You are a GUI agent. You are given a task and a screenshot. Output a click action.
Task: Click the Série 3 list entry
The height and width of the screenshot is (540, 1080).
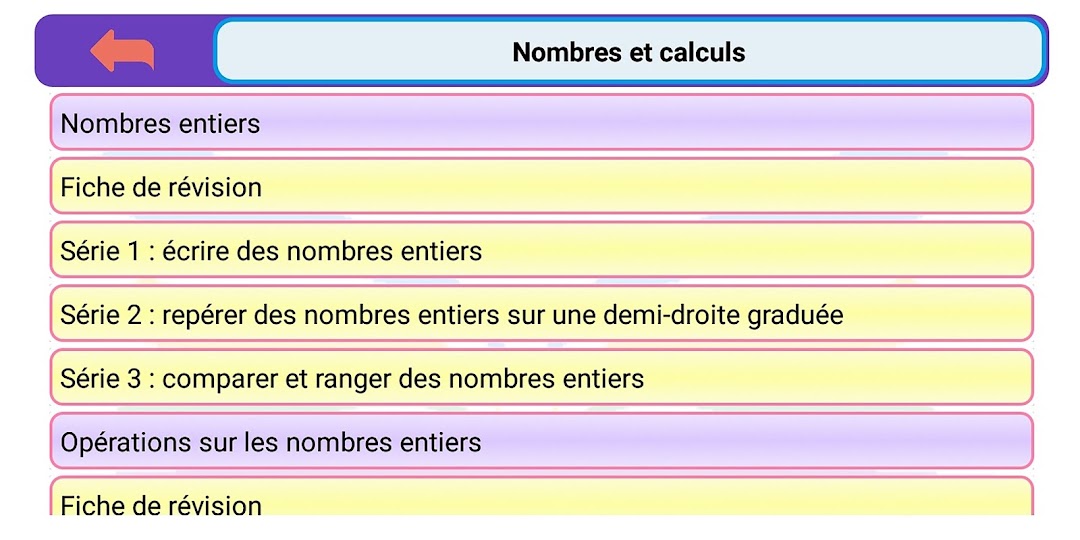[x=541, y=377]
